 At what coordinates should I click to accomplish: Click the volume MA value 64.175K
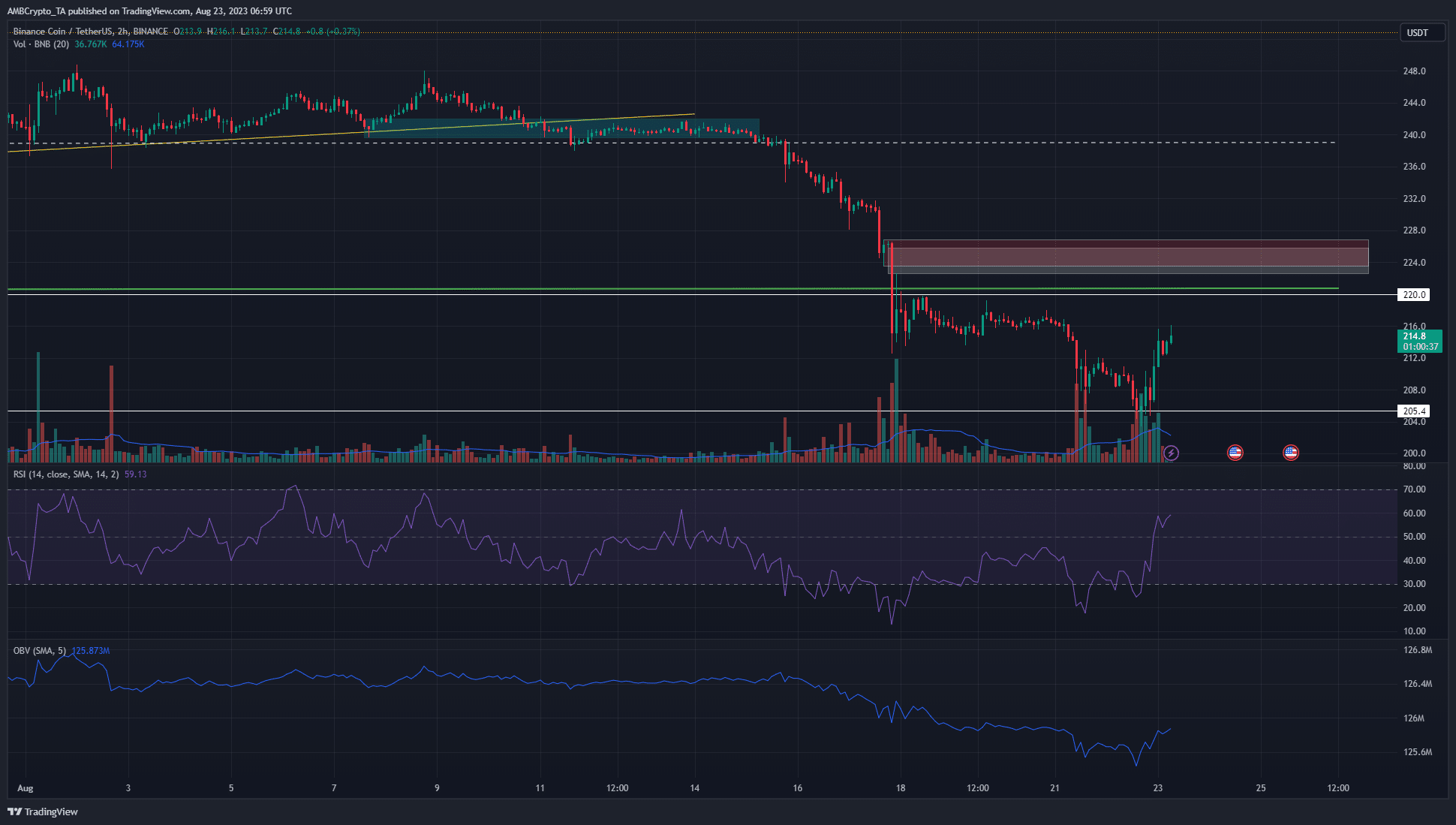pyautogui.click(x=128, y=44)
